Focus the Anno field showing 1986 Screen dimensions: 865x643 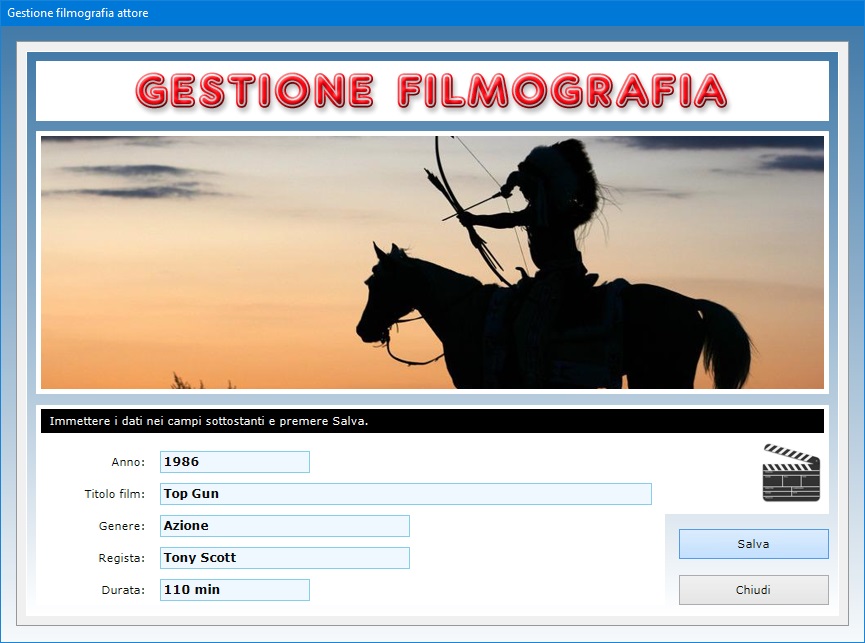click(x=235, y=462)
